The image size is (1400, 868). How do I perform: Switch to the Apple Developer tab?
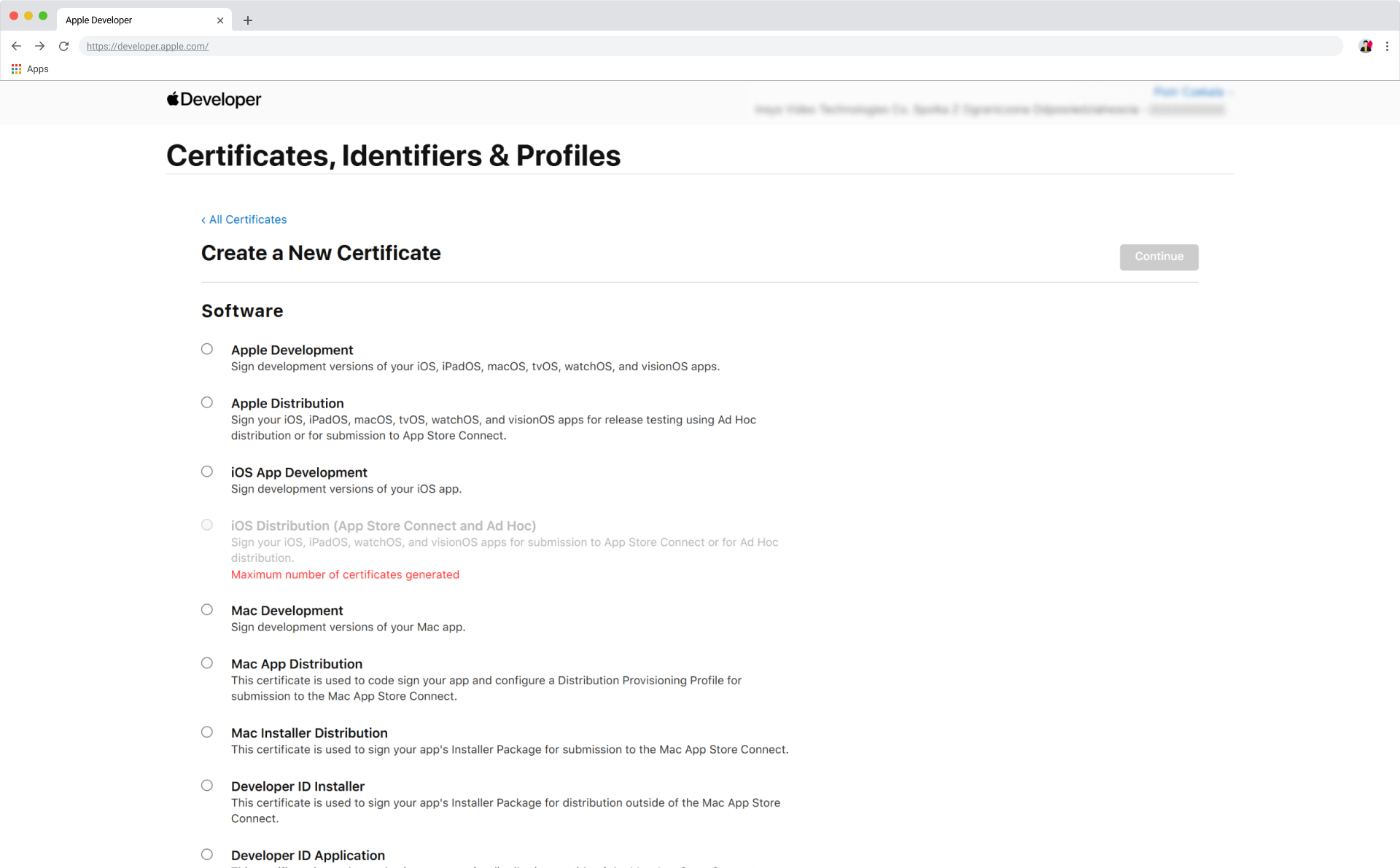pos(144,20)
